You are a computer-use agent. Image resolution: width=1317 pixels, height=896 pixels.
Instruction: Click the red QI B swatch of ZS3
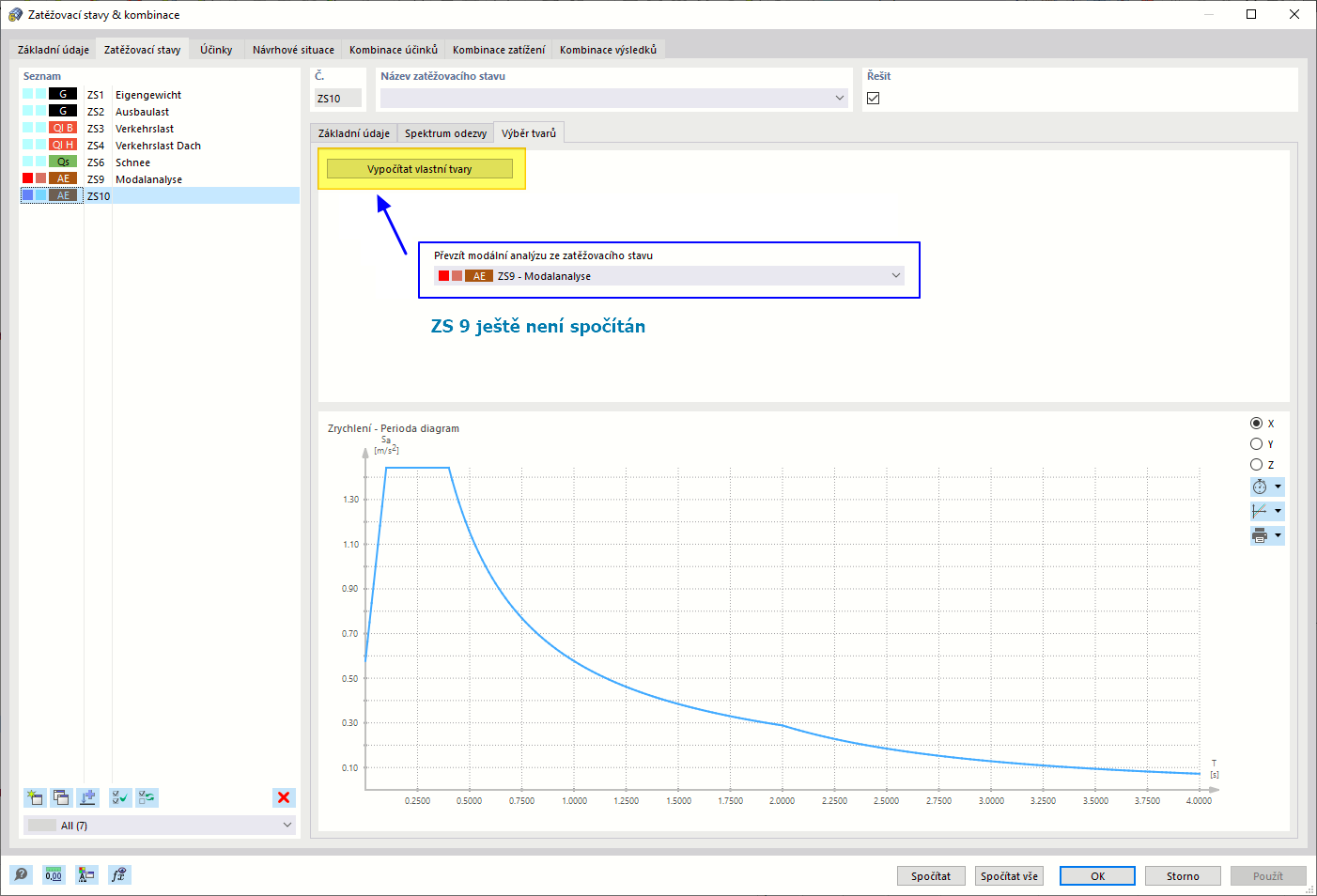tap(63, 128)
